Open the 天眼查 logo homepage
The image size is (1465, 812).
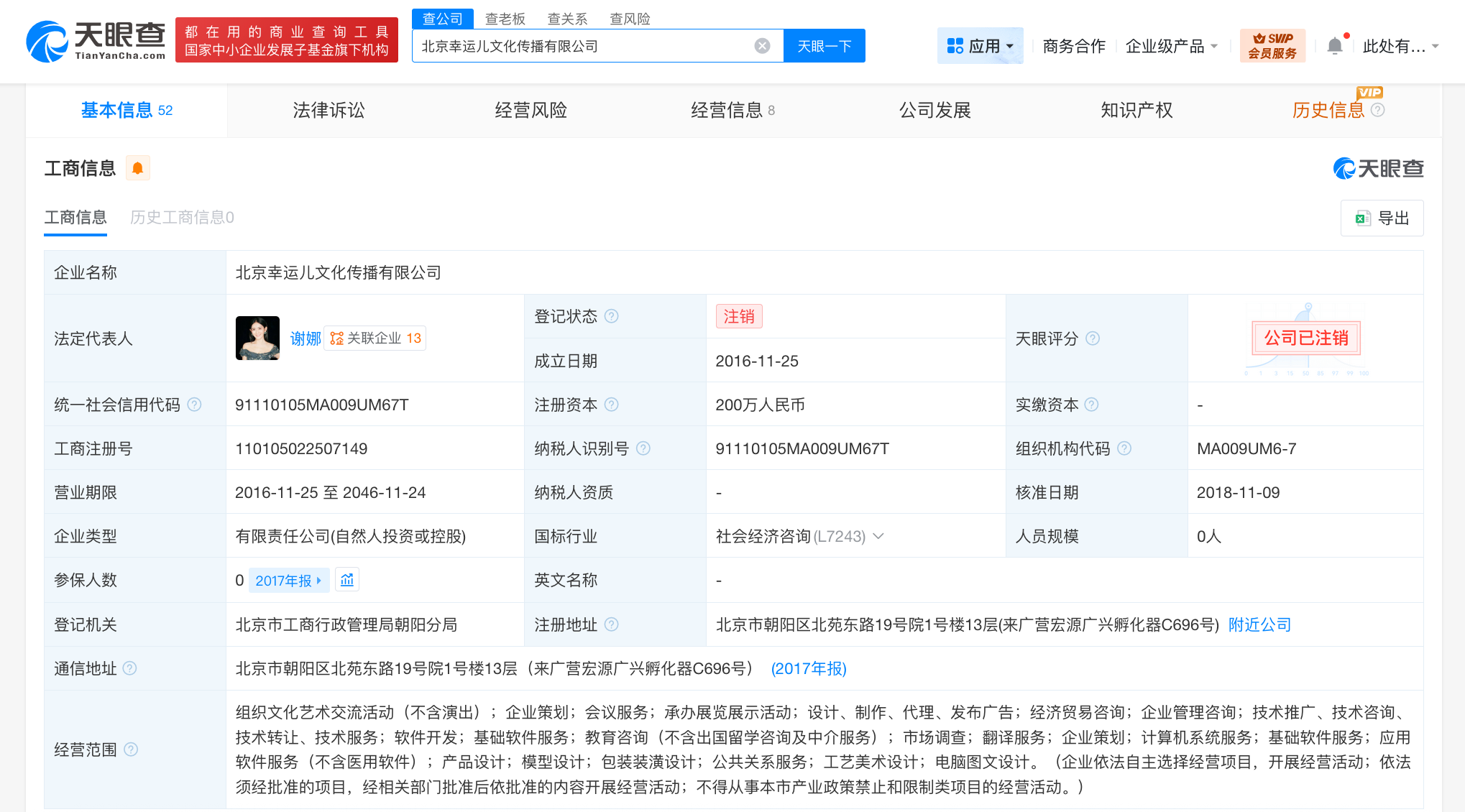[93, 40]
